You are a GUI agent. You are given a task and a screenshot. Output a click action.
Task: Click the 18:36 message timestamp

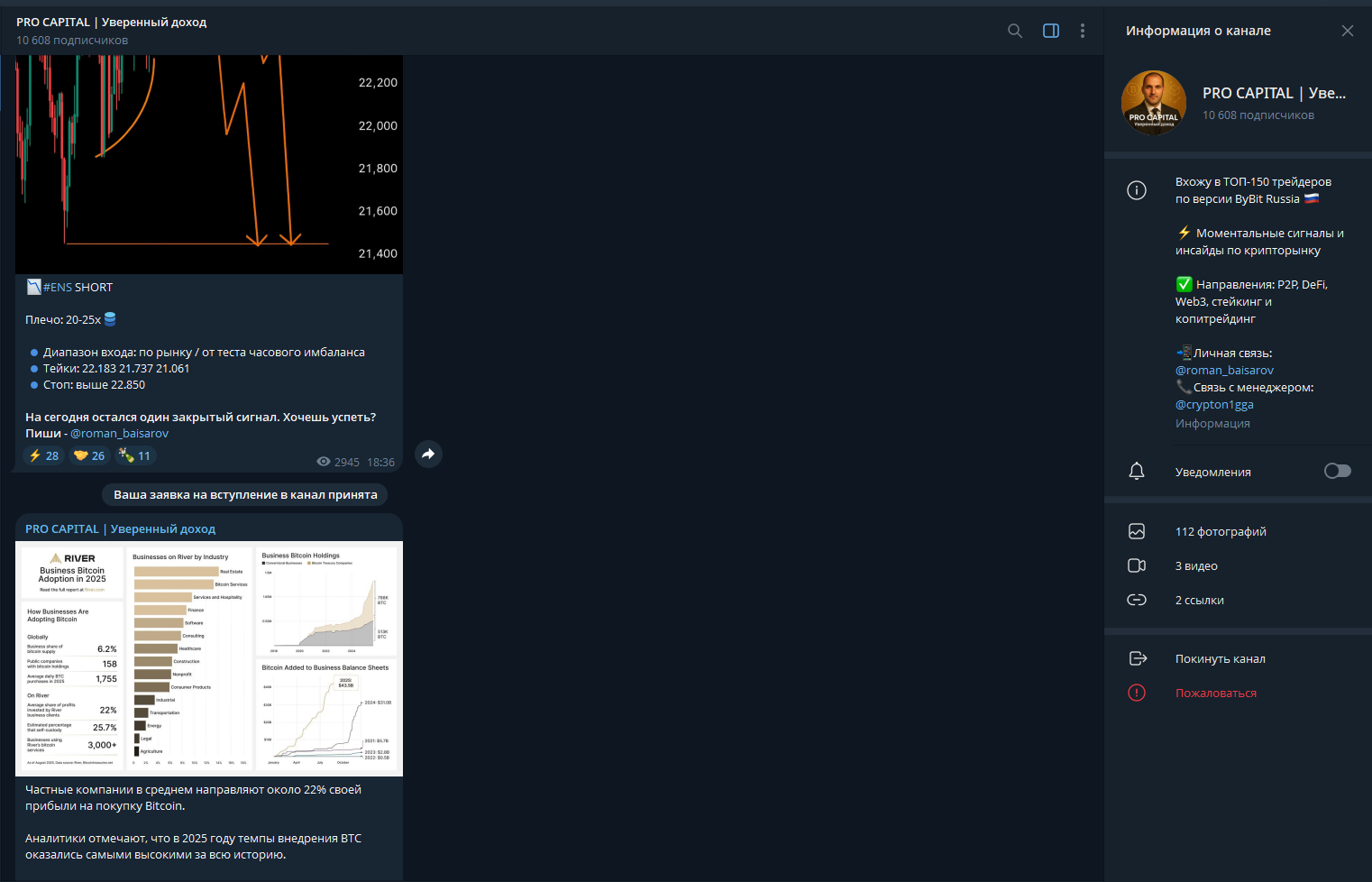pyautogui.click(x=380, y=462)
